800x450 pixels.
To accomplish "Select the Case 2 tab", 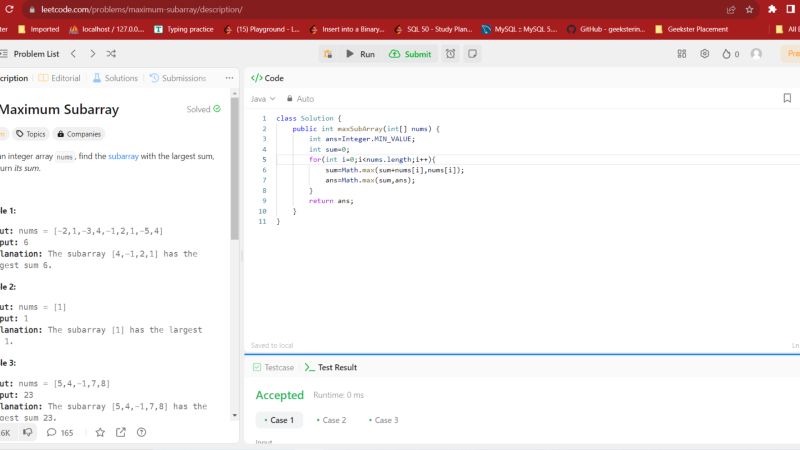I will coord(329,420).
